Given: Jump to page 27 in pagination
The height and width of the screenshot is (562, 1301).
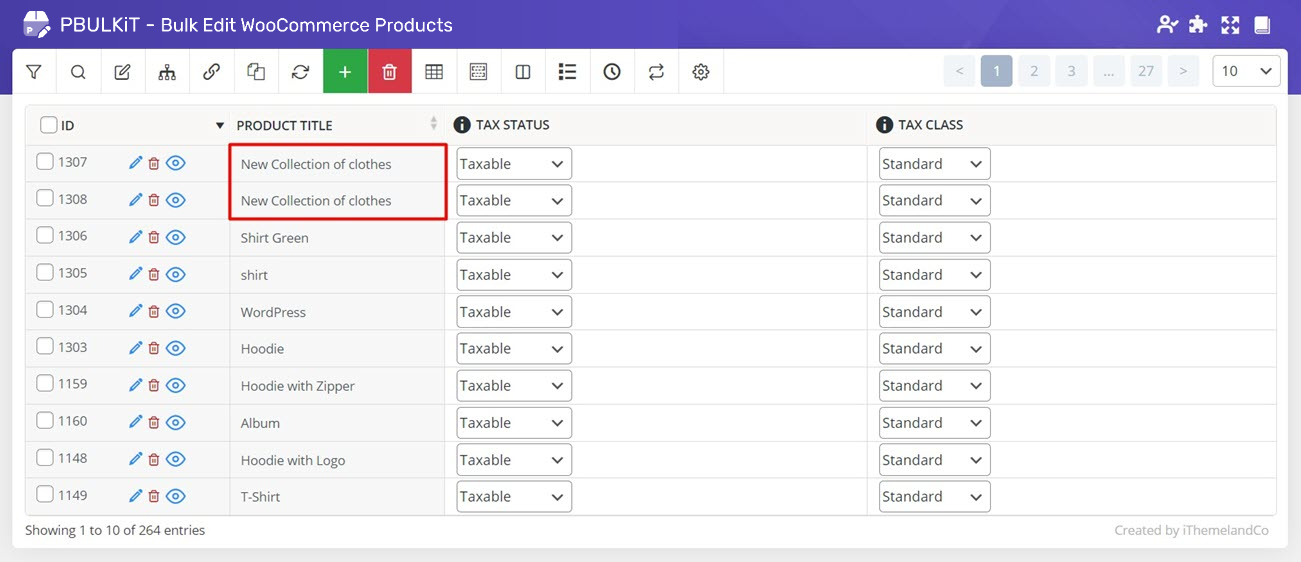Looking at the screenshot, I should [1146, 71].
